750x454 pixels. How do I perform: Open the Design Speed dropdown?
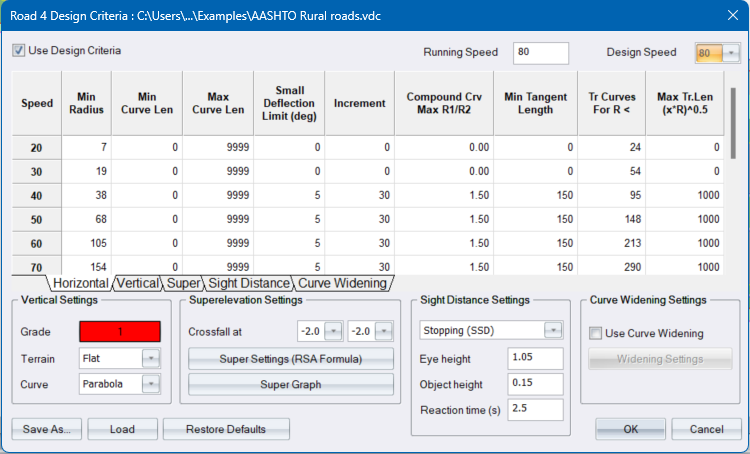pyautogui.click(x=732, y=53)
